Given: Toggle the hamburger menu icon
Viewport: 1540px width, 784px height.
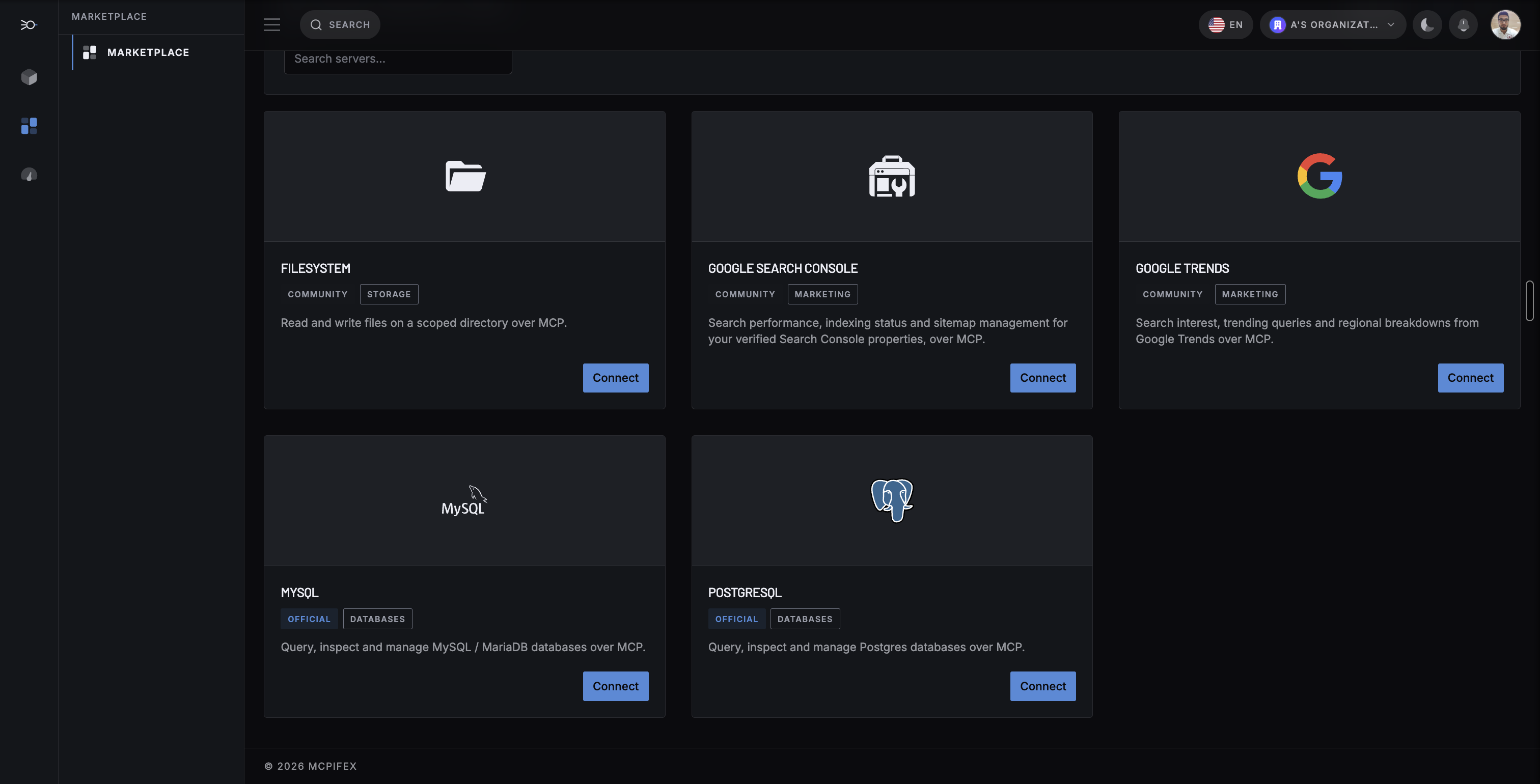Looking at the screenshot, I should click(272, 24).
